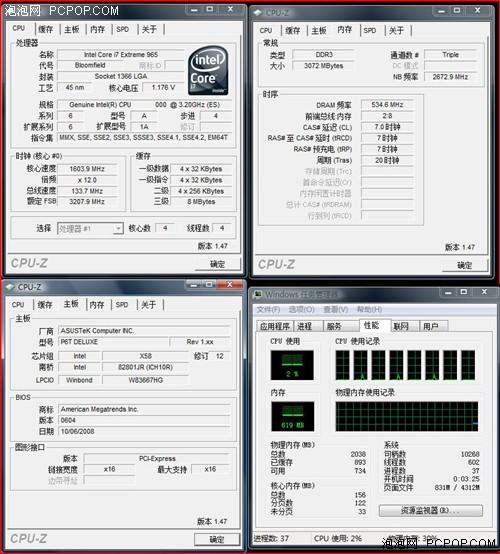500x554 pixels.
Task: Click the Task Manager title bar icon
Action: tap(258, 294)
